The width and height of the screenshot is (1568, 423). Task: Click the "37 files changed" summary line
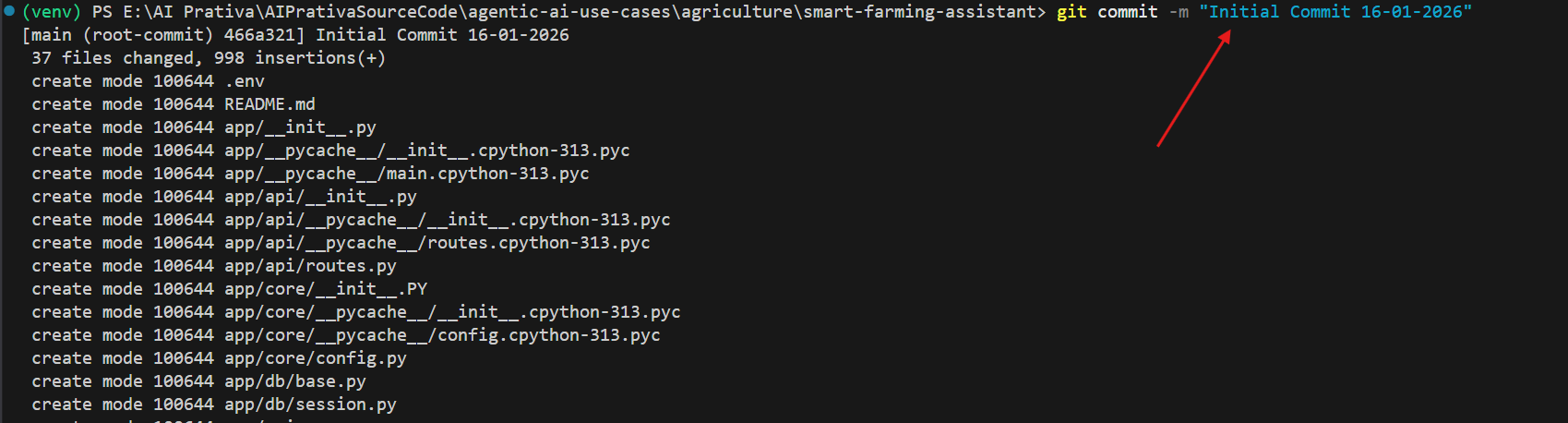(208, 58)
